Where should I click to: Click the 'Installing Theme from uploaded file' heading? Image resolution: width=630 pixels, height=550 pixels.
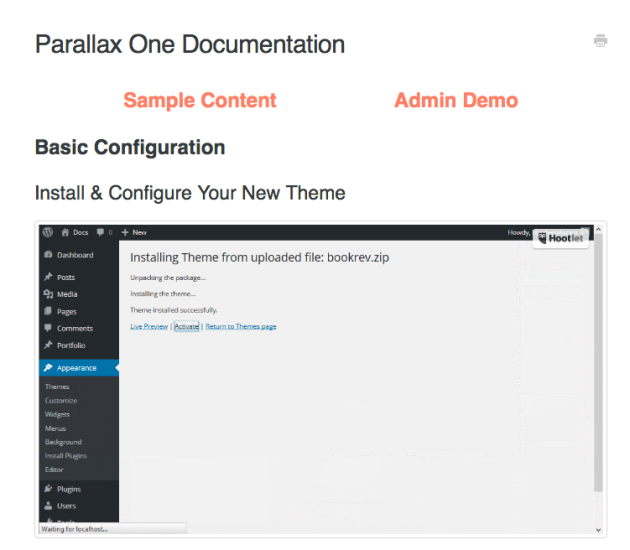tap(260, 257)
